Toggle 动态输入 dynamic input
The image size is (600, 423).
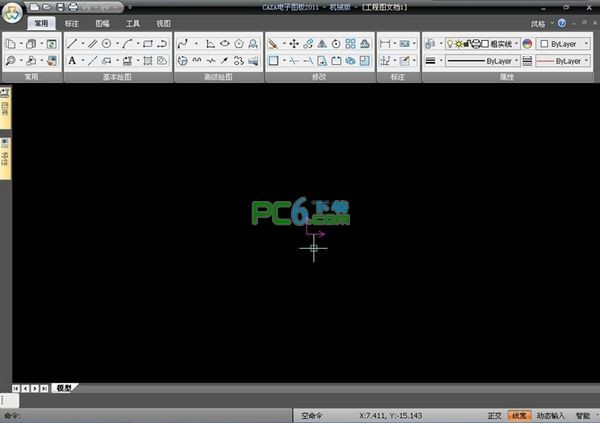550,415
